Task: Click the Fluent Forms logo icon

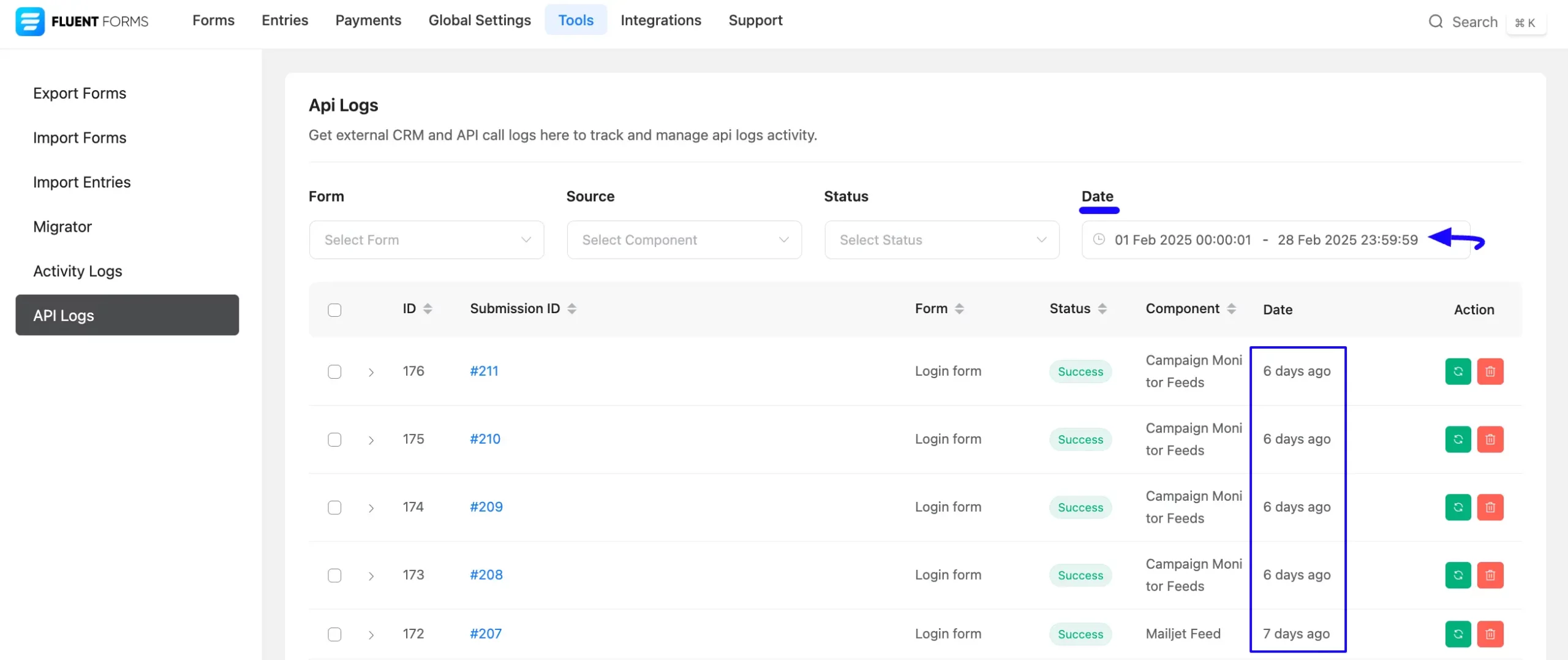Action: pyautogui.click(x=29, y=21)
